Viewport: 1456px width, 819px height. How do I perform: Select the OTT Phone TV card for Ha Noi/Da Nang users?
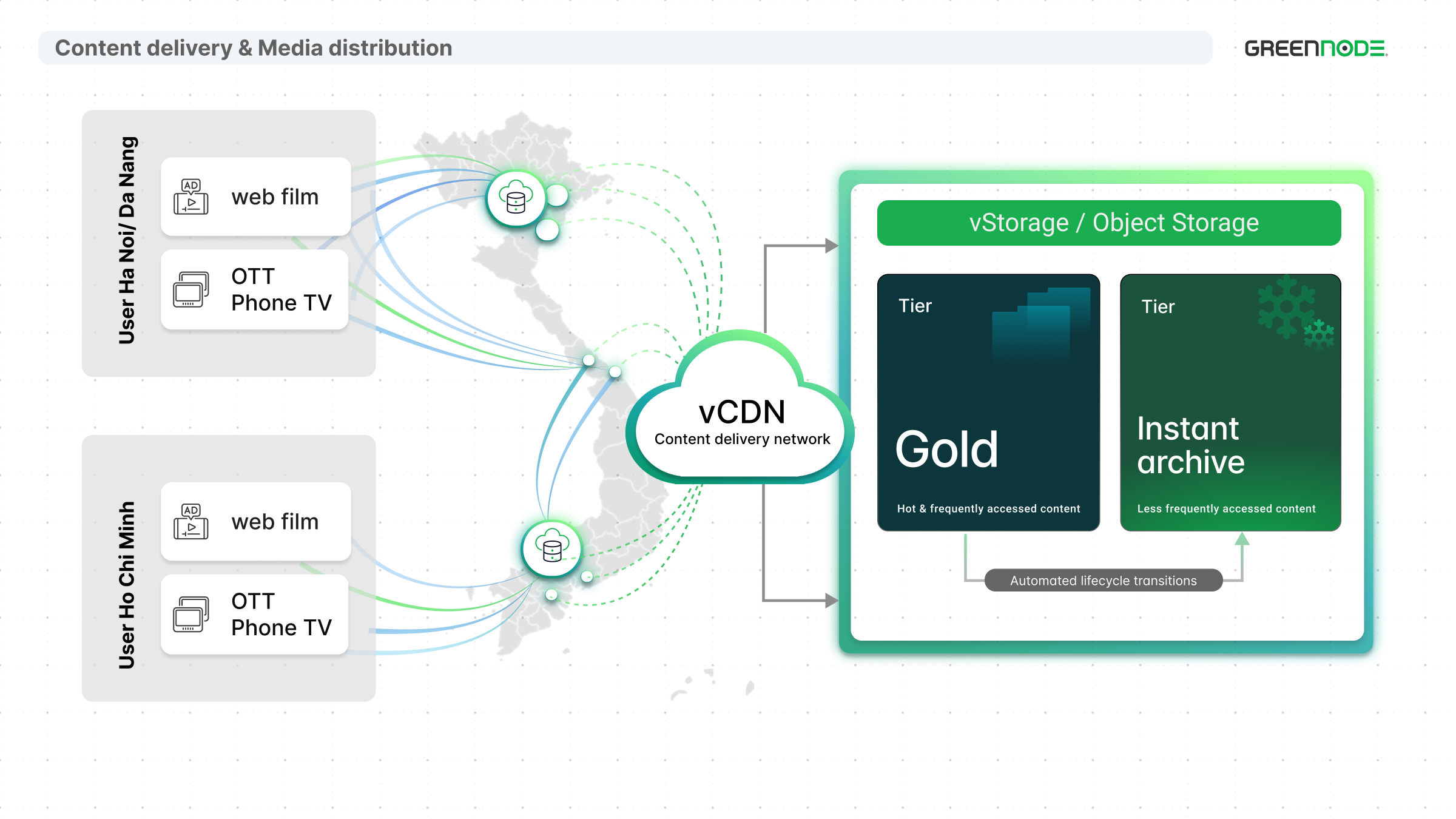tap(255, 289)
